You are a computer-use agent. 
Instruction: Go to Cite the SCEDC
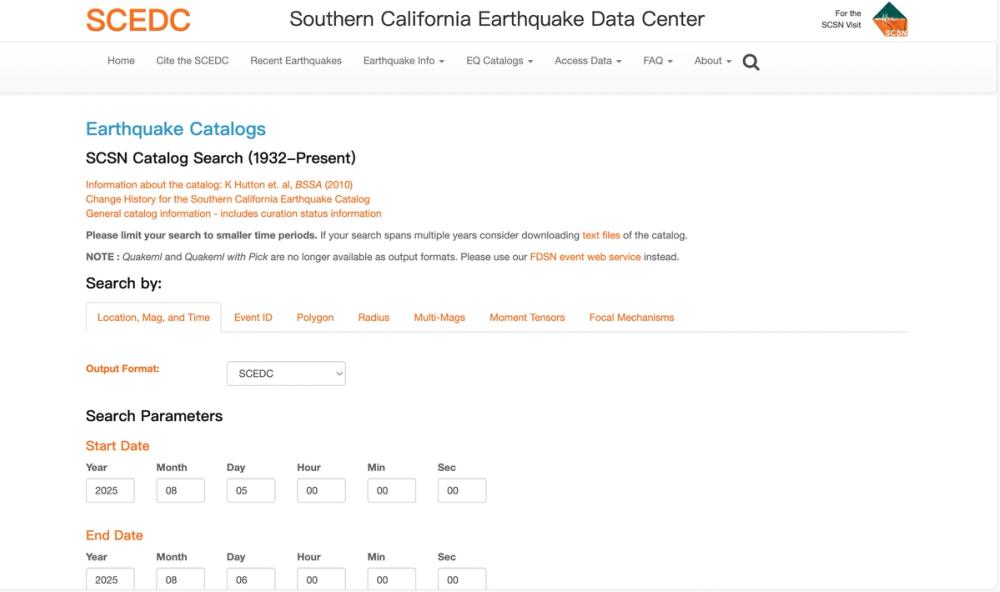(x=192, y=61)
